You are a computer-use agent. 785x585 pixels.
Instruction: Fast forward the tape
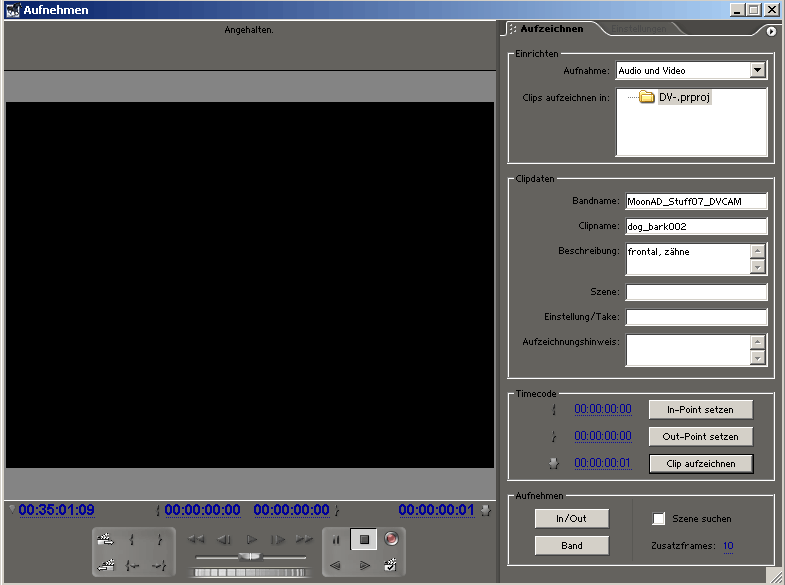[304, 539]
